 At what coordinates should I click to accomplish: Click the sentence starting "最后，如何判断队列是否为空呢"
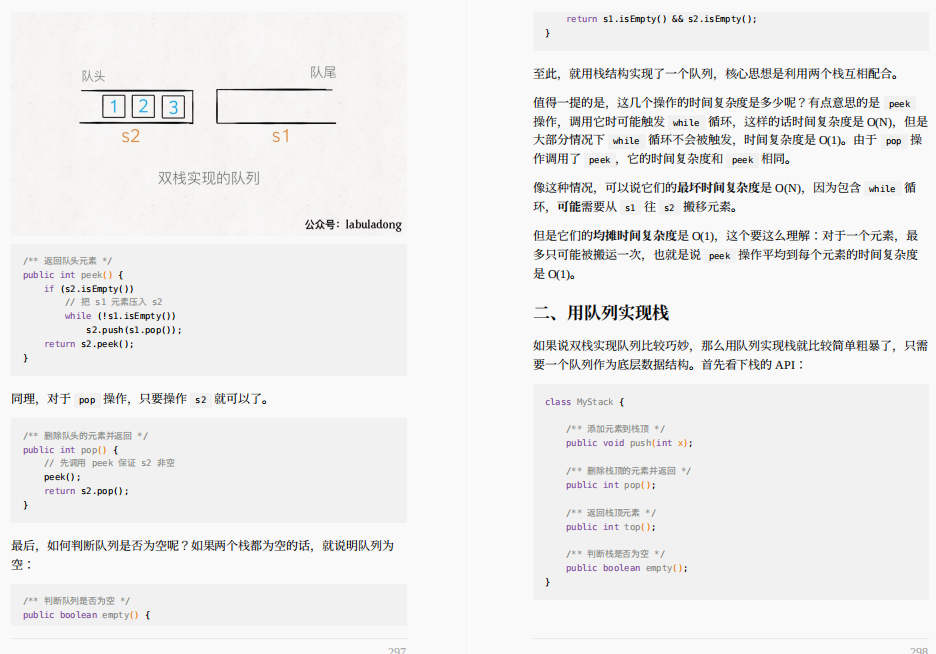tap(202, 554)
